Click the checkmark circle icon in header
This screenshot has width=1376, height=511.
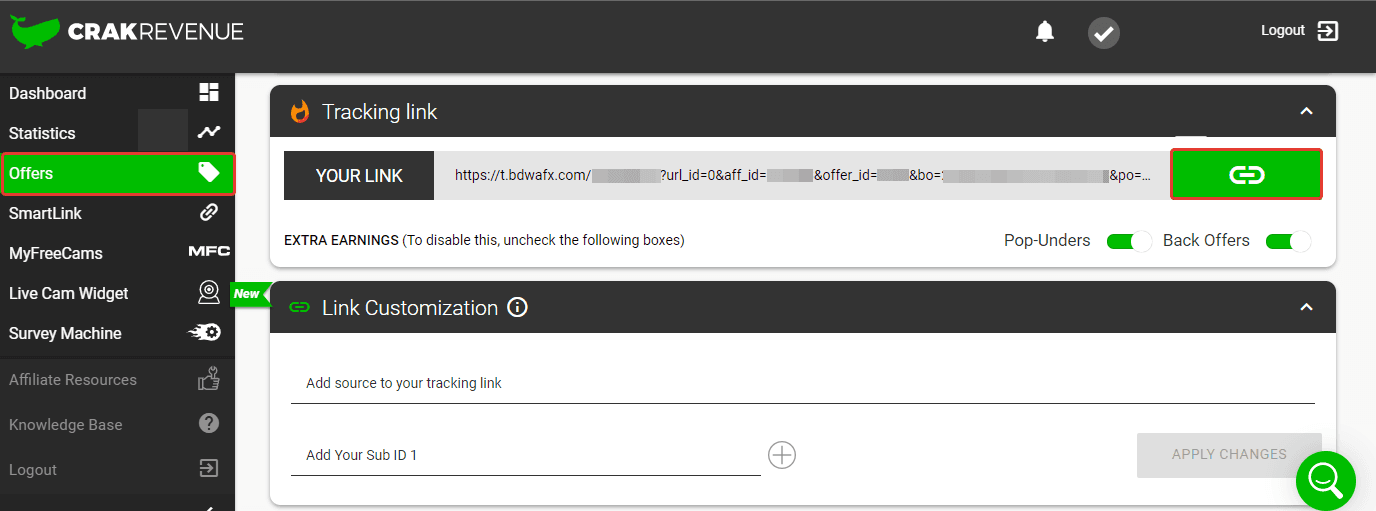[x=1104, y=33]
